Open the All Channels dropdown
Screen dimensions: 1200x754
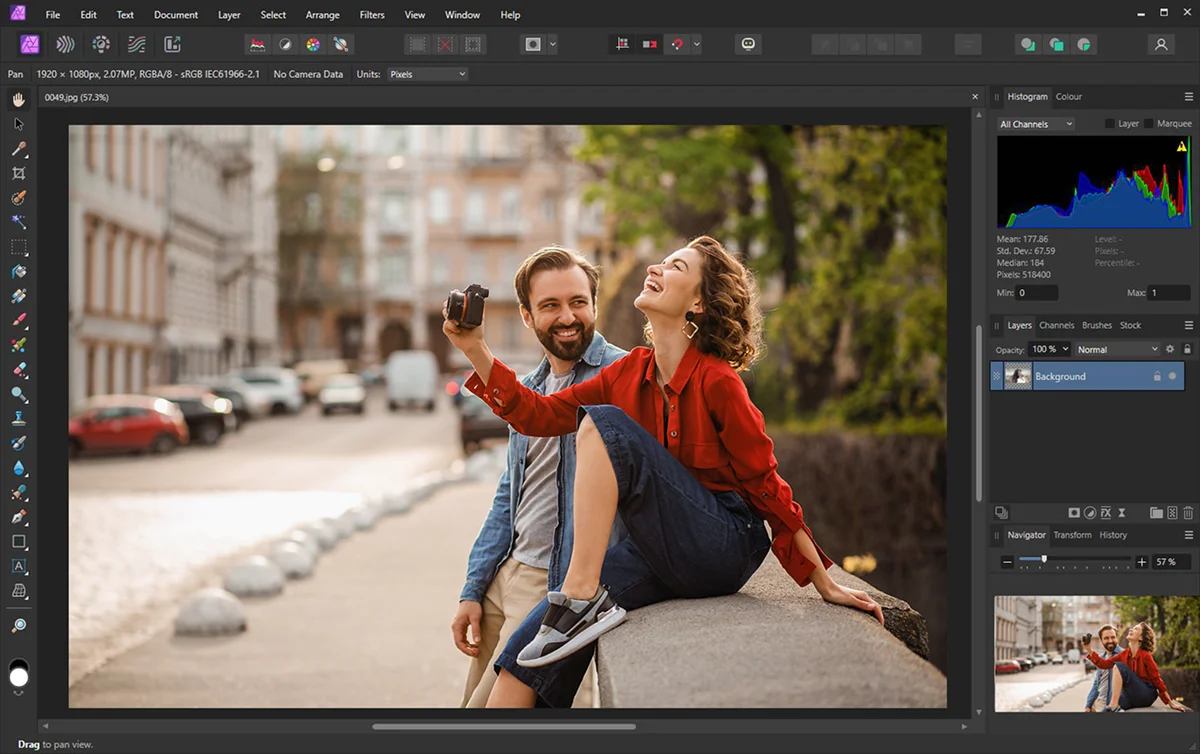(x=1035, y=124)
